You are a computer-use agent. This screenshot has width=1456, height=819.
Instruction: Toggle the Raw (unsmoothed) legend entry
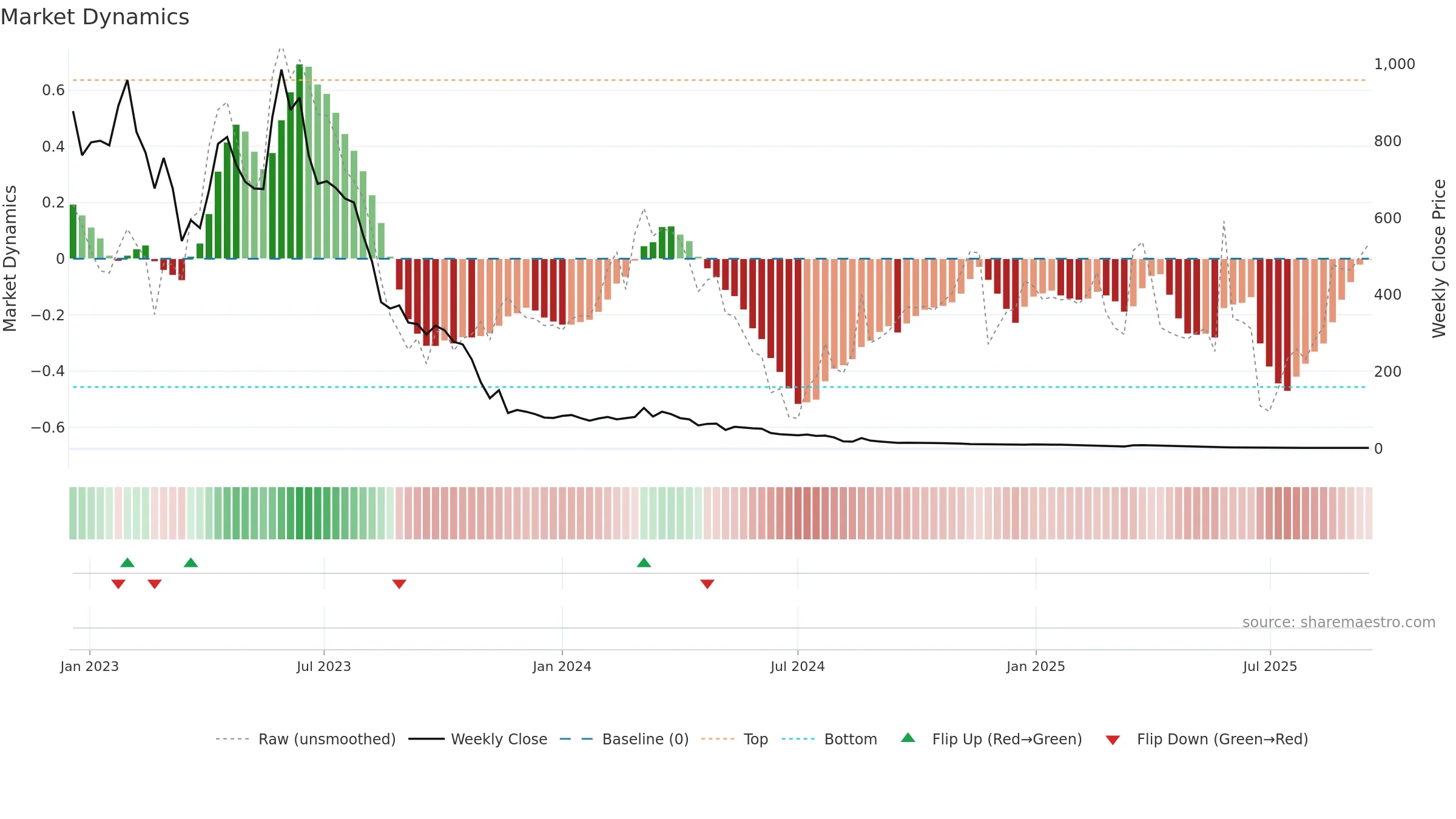click(305, 739)
